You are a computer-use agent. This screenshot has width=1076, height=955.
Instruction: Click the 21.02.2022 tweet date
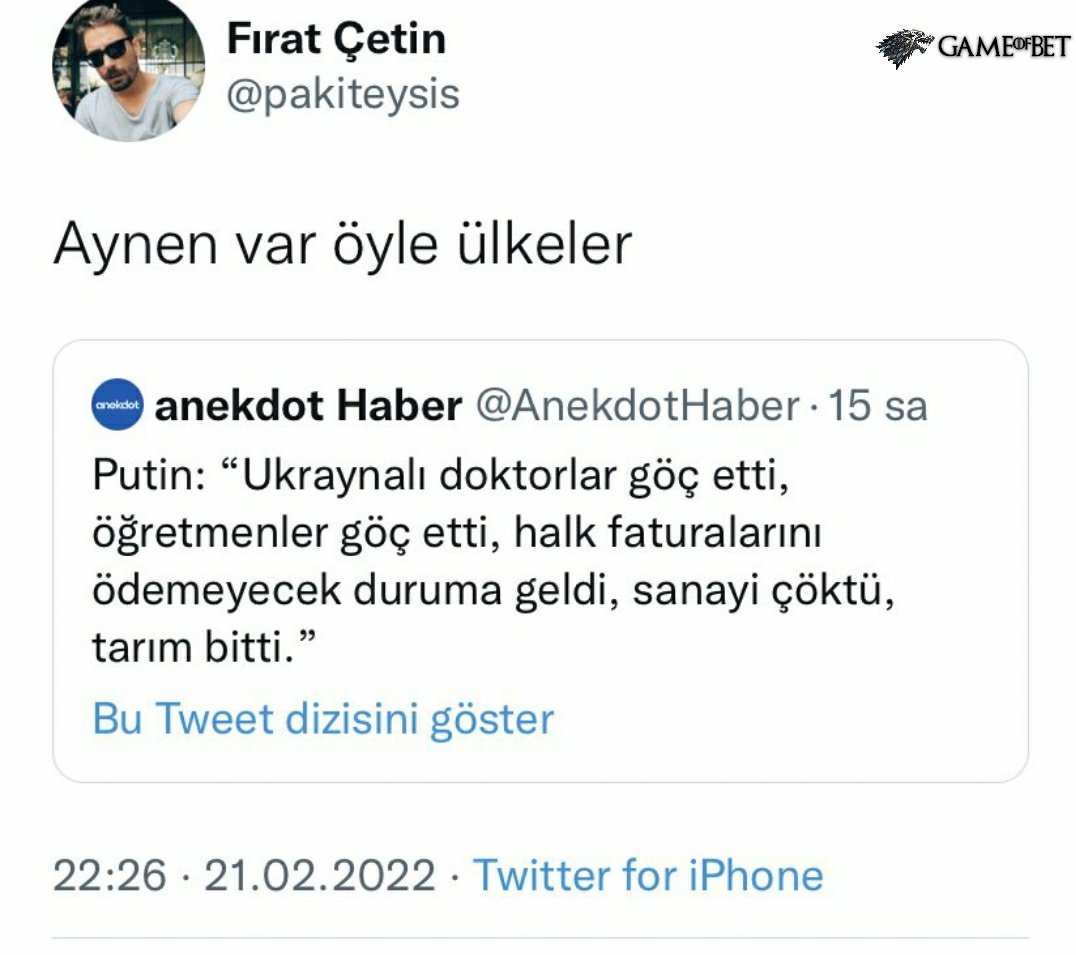click(x=319, y=876)
